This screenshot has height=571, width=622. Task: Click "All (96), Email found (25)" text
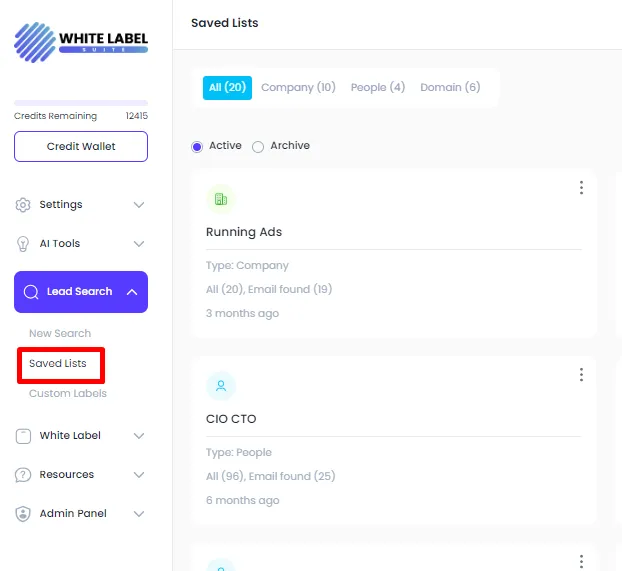271,476
